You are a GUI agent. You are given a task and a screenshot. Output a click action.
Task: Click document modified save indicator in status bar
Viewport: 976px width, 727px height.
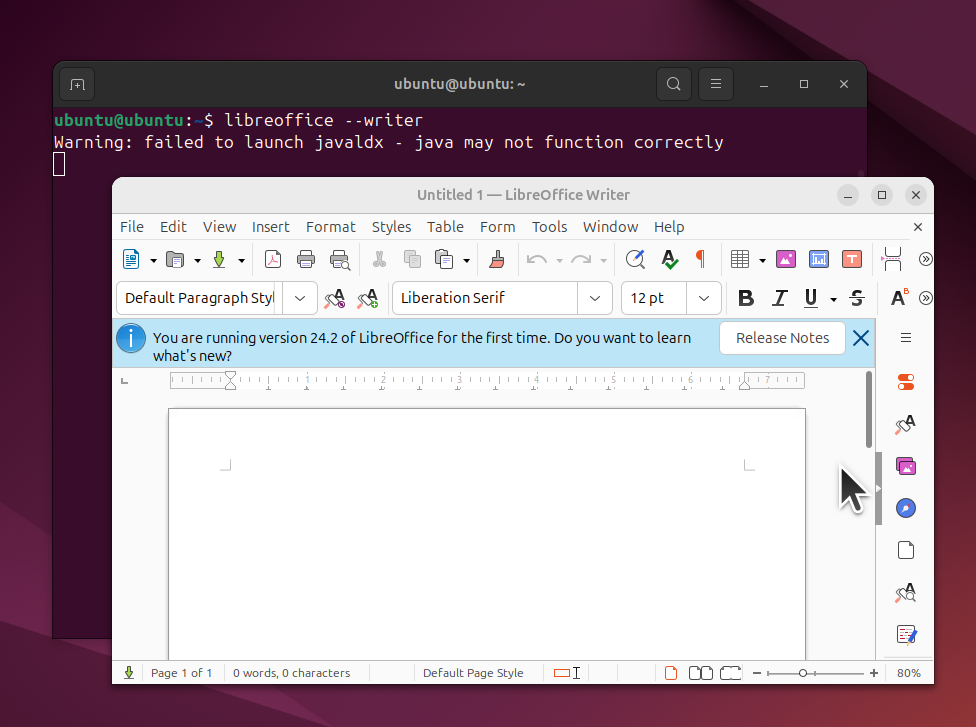click(x=129, y=673)
